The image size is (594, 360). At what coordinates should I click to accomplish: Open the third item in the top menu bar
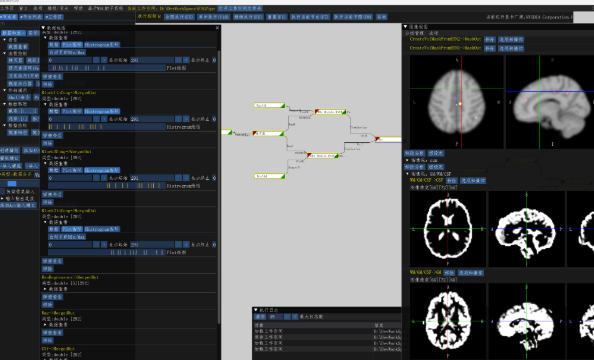click(x=38, y=8)
